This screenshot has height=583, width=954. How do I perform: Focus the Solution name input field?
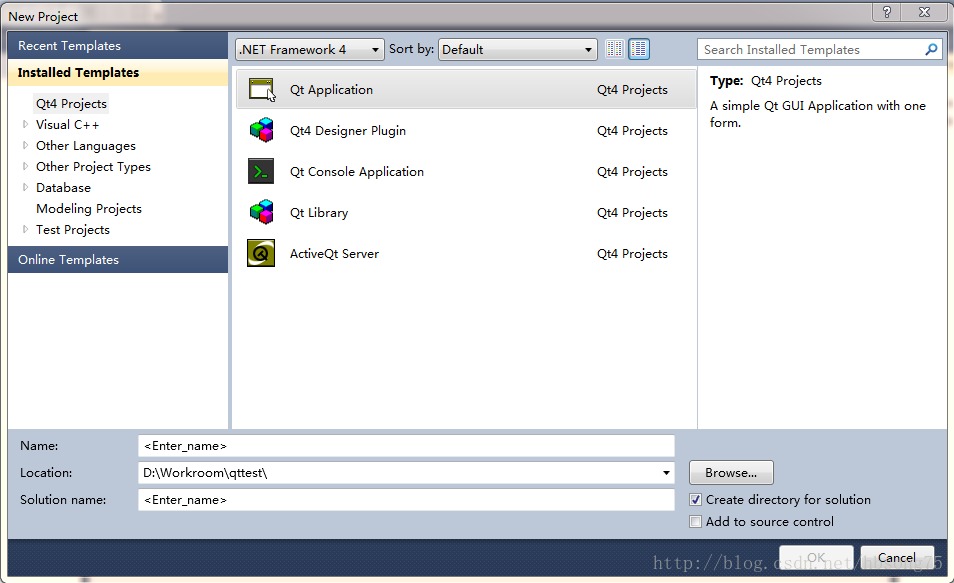(x=406, y=500)
